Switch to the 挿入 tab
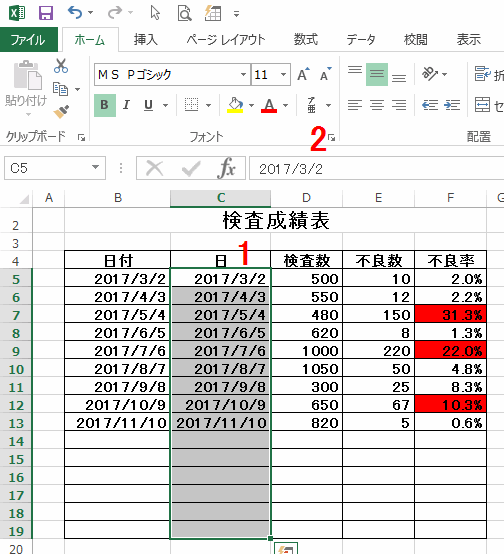Image resolution: width=504 pixels, height=554 pixels. [x=146, y=40]
